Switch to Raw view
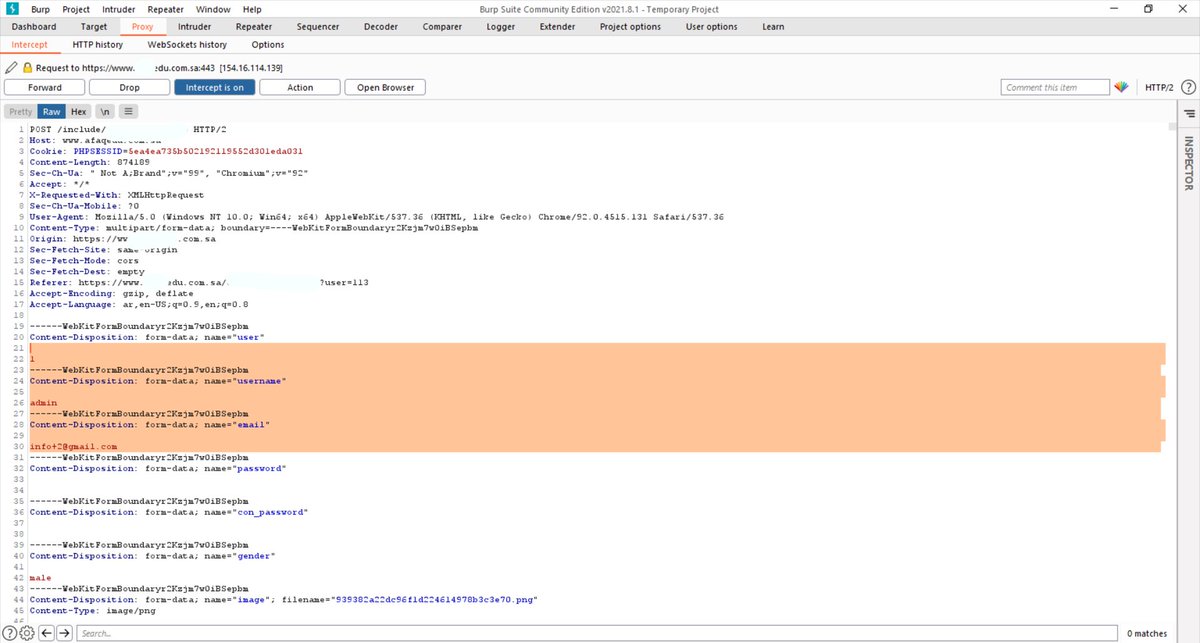This screenshot has width=1200, height=643. coord(51,111)
